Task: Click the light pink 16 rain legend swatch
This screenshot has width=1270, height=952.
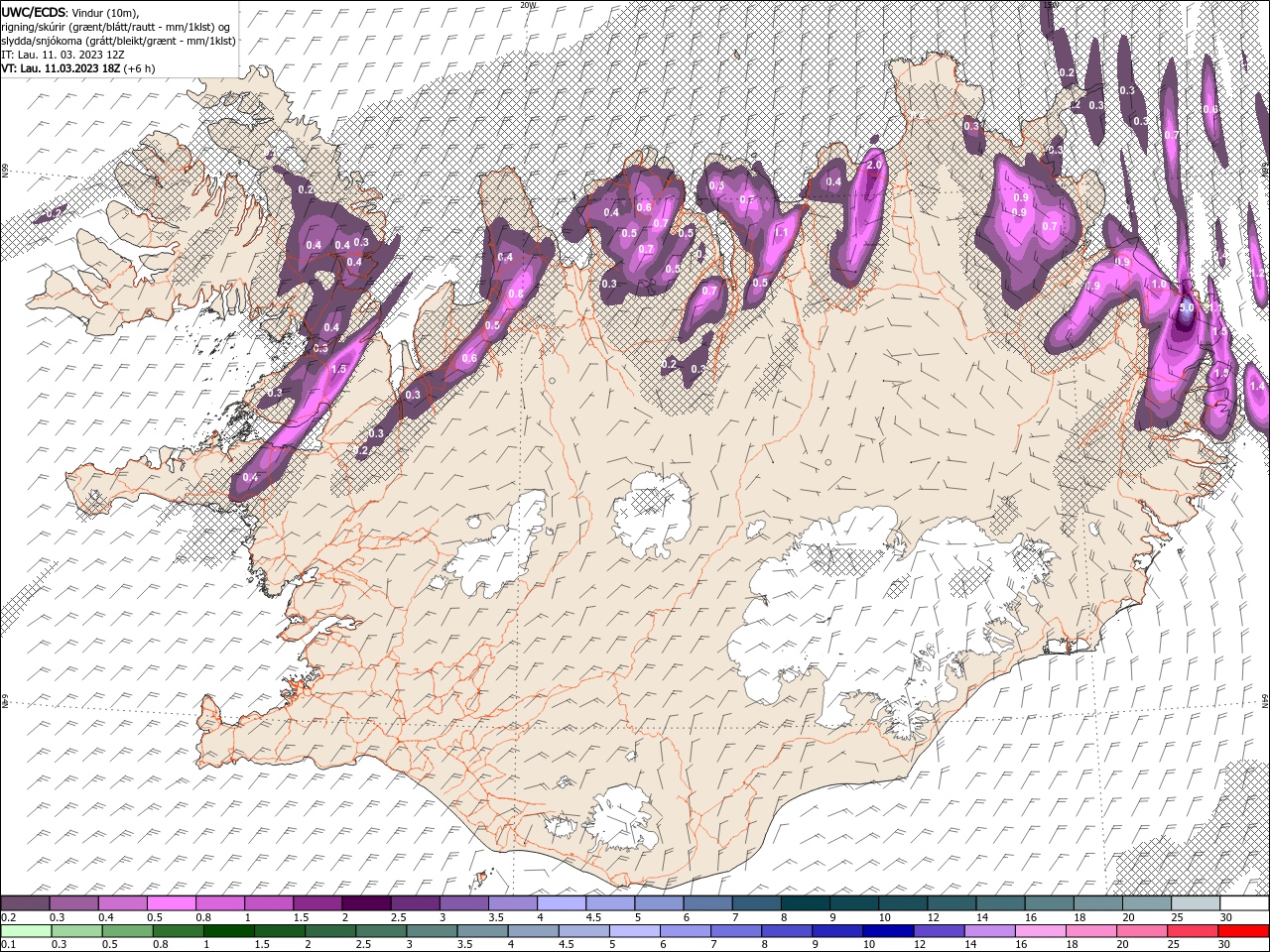Action: (x=1040, y=930)
